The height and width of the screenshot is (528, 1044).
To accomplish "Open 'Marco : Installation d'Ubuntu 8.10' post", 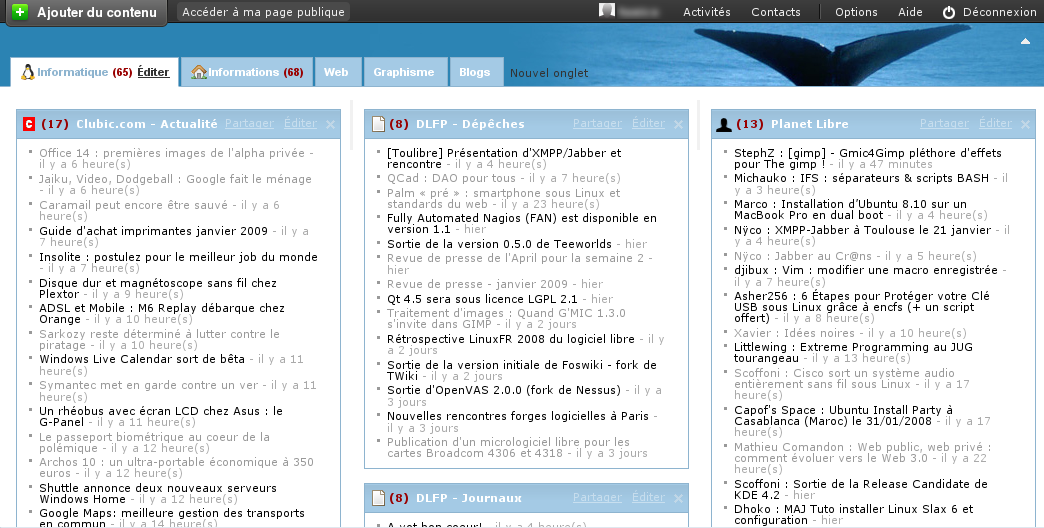I will pos(850,209).
